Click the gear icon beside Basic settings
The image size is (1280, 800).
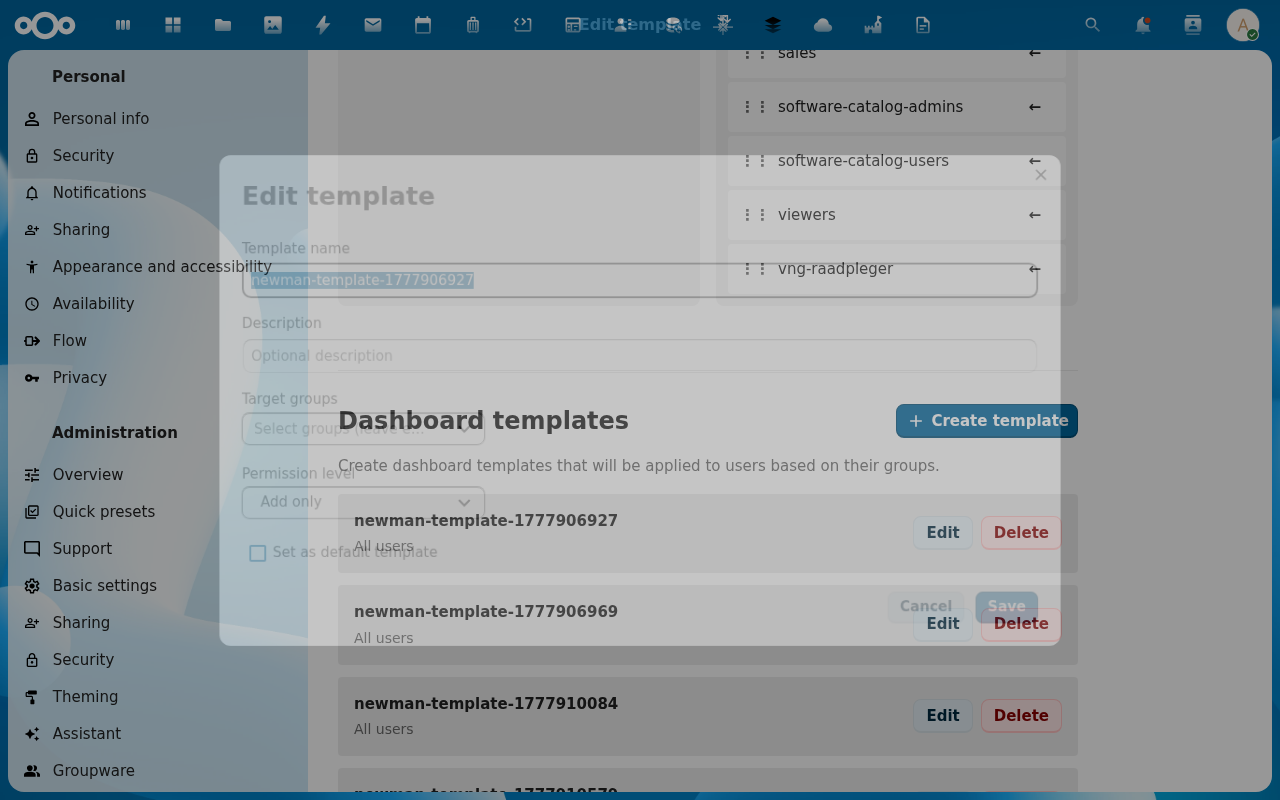point(32,586)
